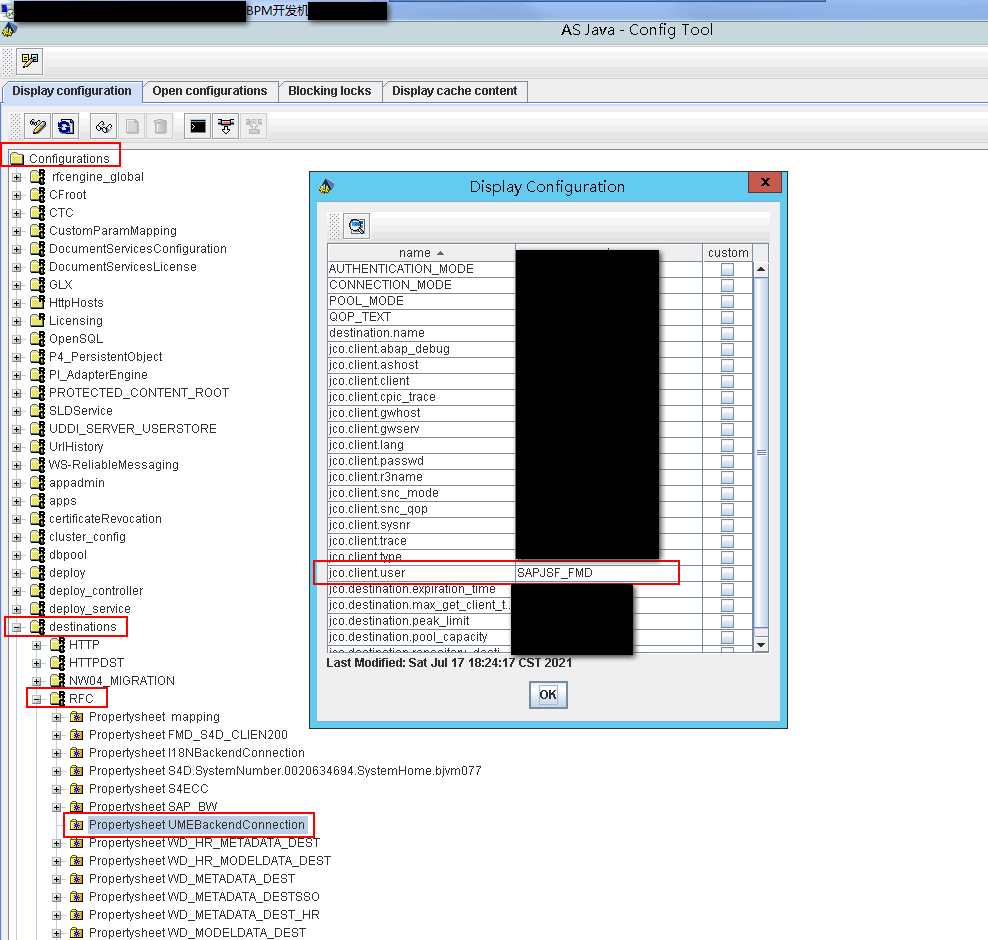Toggle custom checkbox for jco.client.ashost

727,365
